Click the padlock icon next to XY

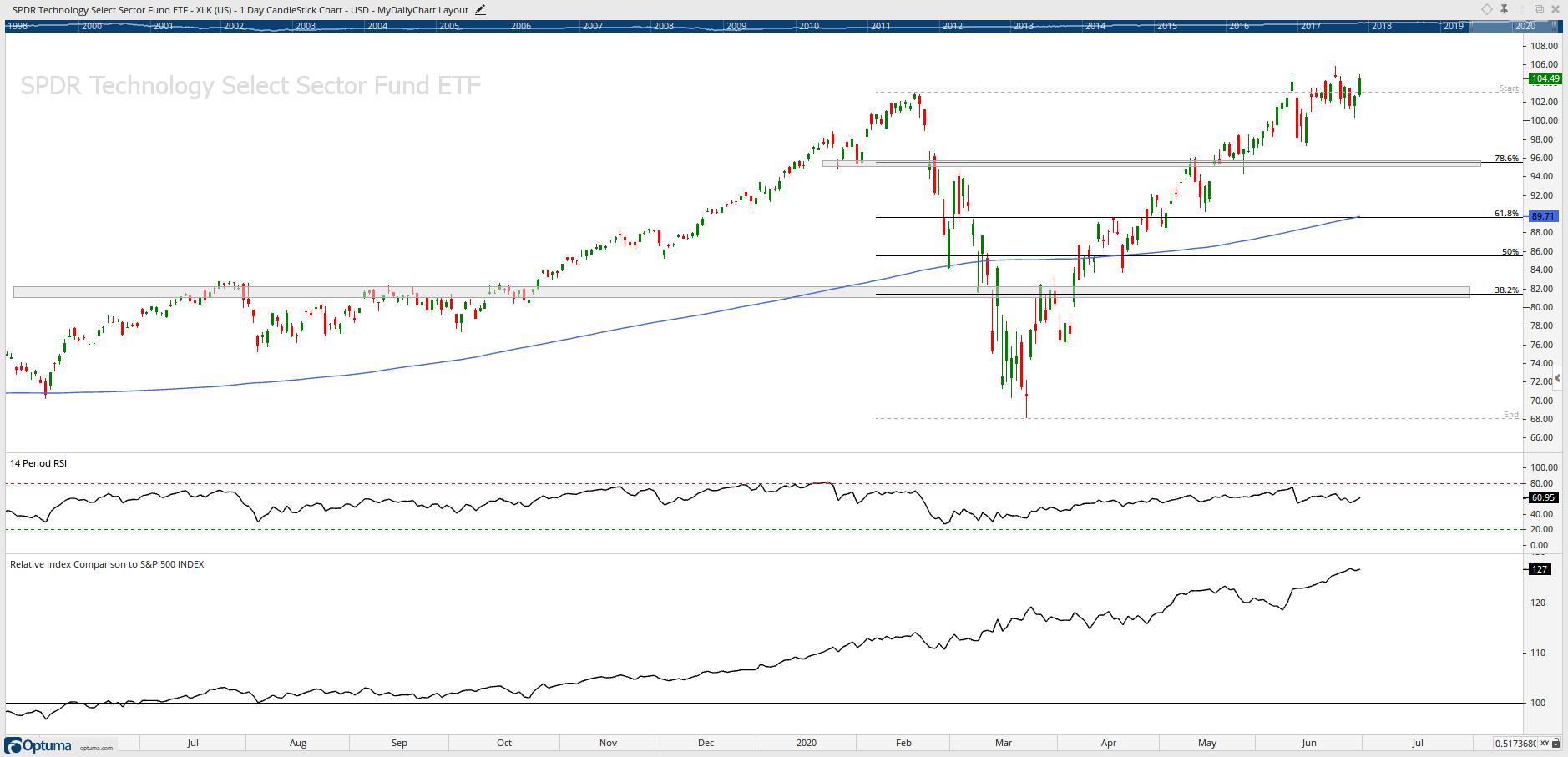point(1557,743)
